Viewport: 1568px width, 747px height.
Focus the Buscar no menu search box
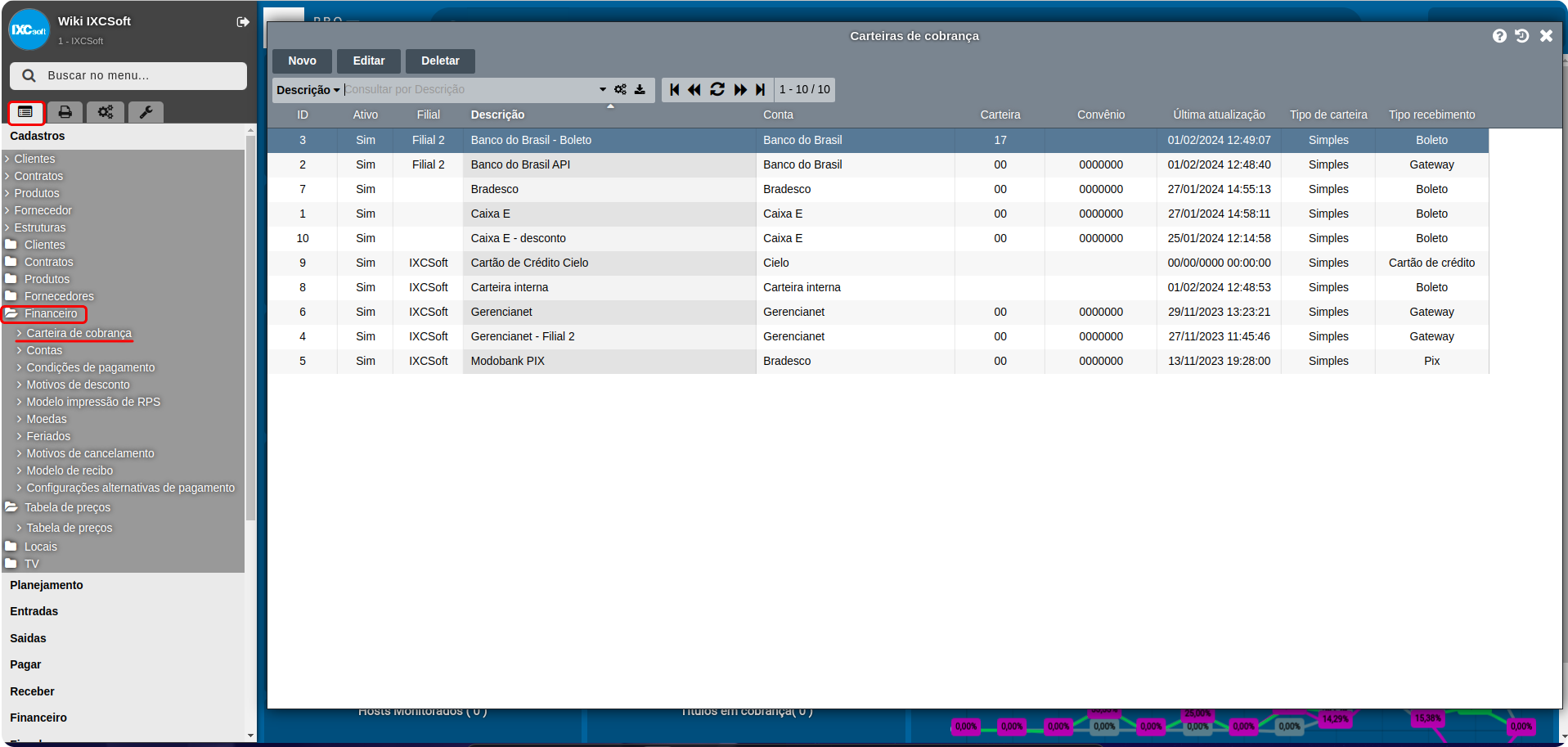[x=128, y=75]
